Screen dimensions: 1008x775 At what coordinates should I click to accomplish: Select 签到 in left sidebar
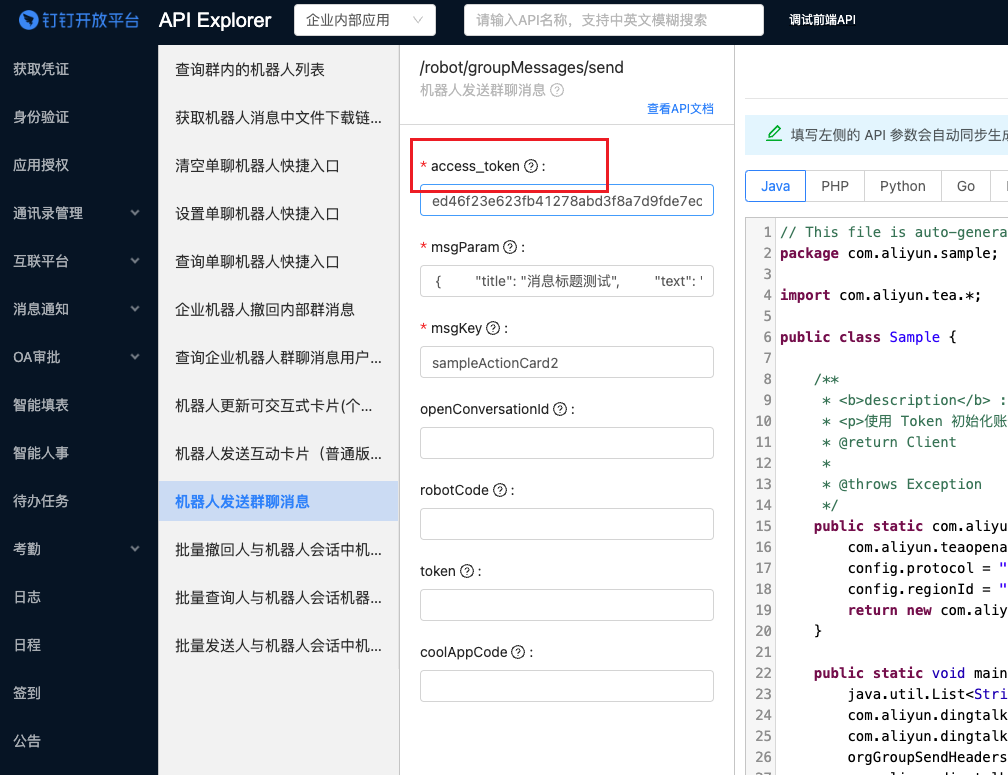(x=27, y=693)
